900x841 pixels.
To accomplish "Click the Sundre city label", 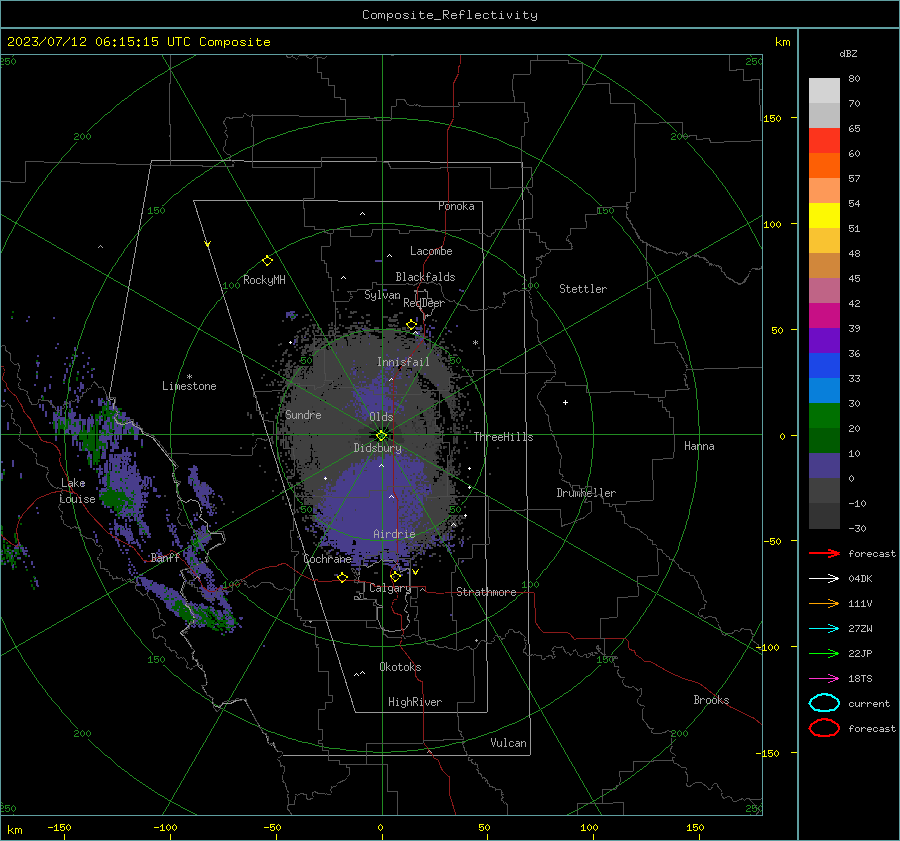I will 303,414.
